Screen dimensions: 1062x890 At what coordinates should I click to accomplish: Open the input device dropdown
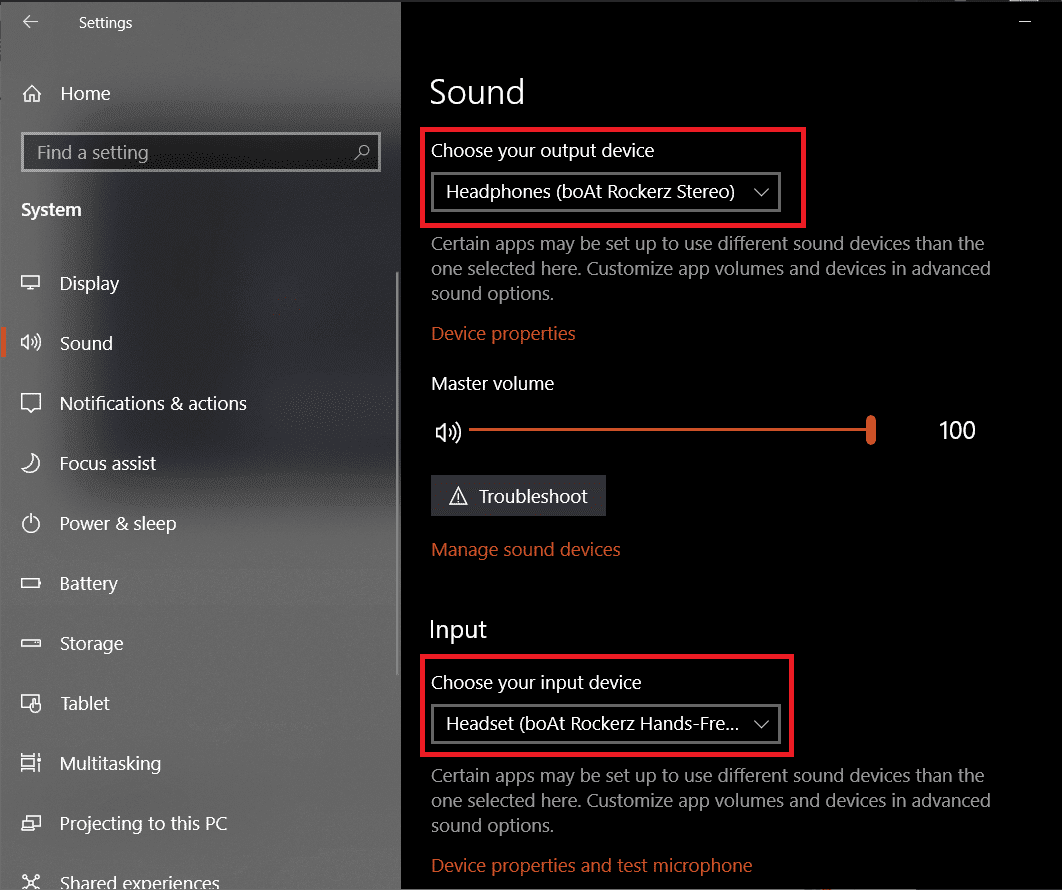tap(605, 724)
